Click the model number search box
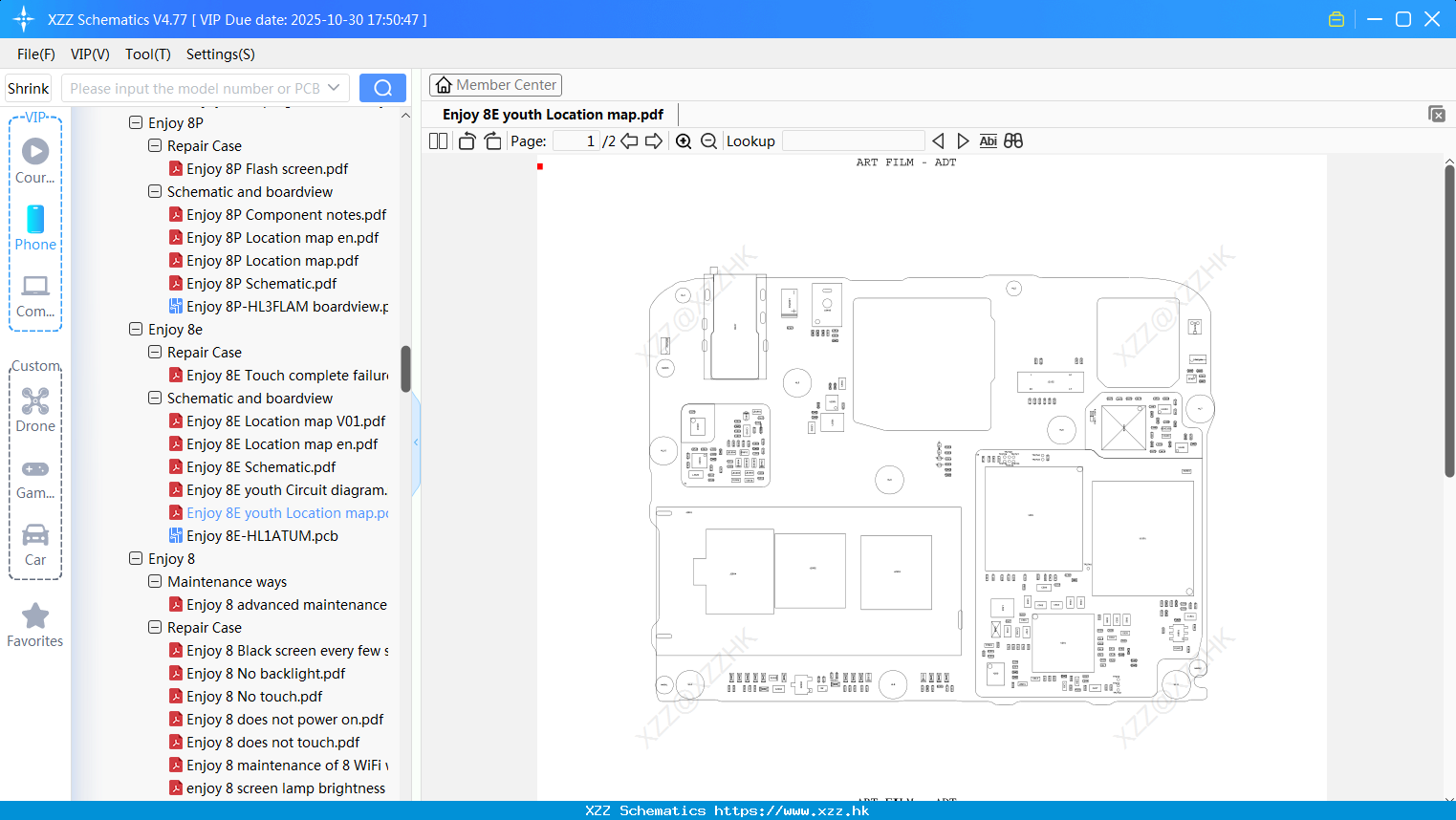This screenshot has width=1456, height=820. coord(206,88)
